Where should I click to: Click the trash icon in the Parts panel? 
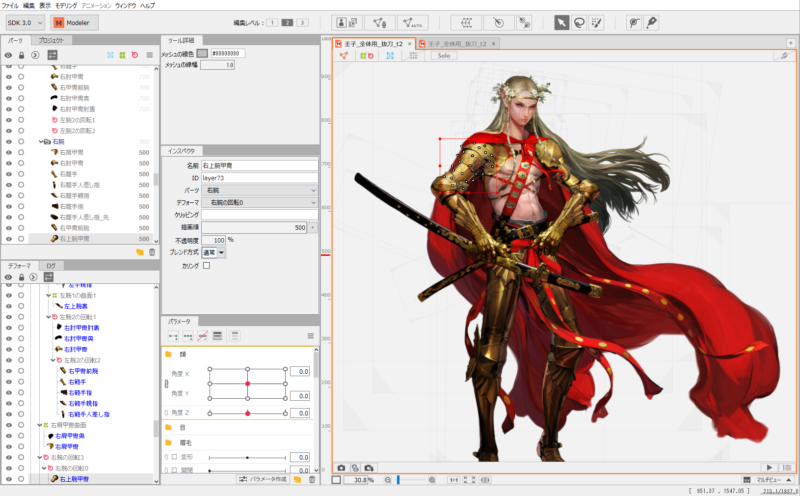pos(152,252)
